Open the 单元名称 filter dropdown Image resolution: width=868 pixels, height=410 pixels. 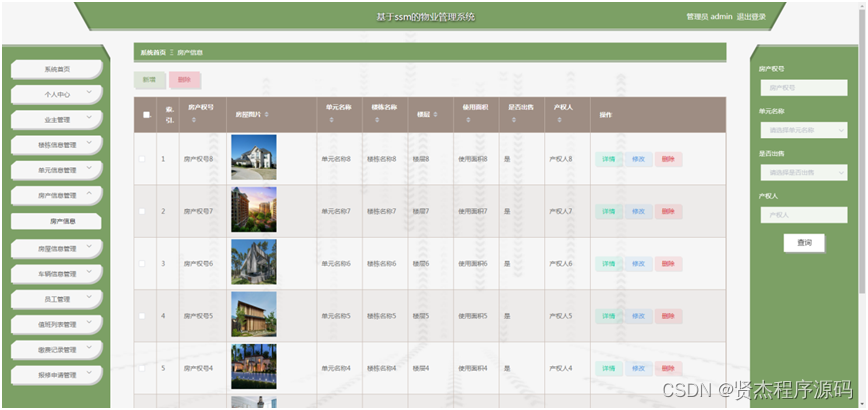tap(804, 130)
